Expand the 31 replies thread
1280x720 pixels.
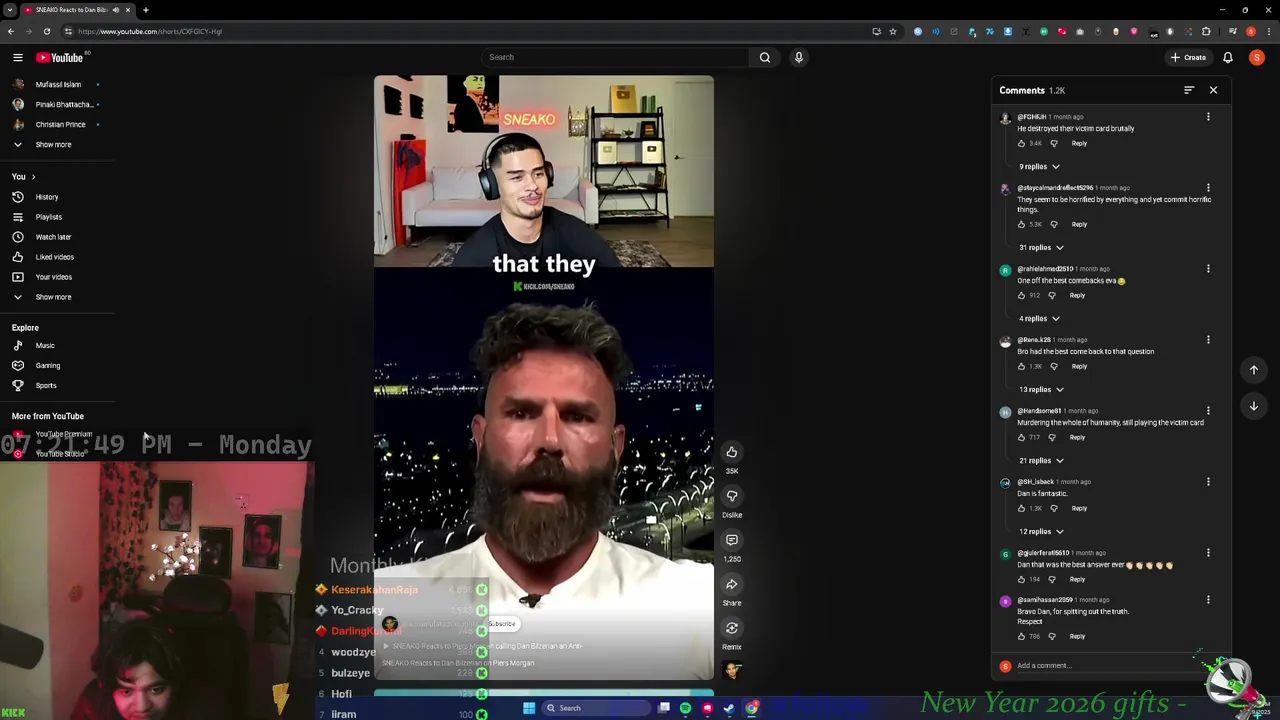(x=1041, y=247)
